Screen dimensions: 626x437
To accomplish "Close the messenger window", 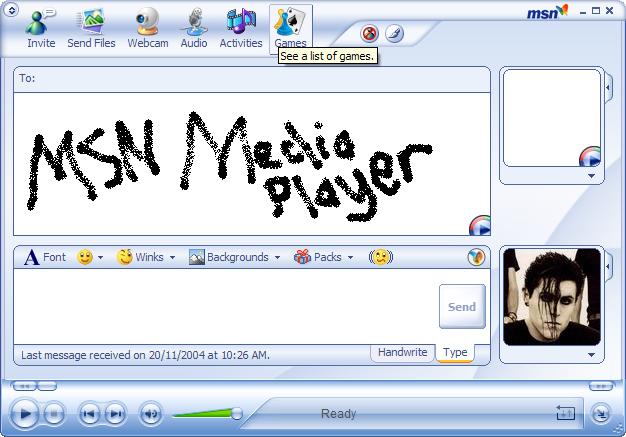I will coord(610,11).
